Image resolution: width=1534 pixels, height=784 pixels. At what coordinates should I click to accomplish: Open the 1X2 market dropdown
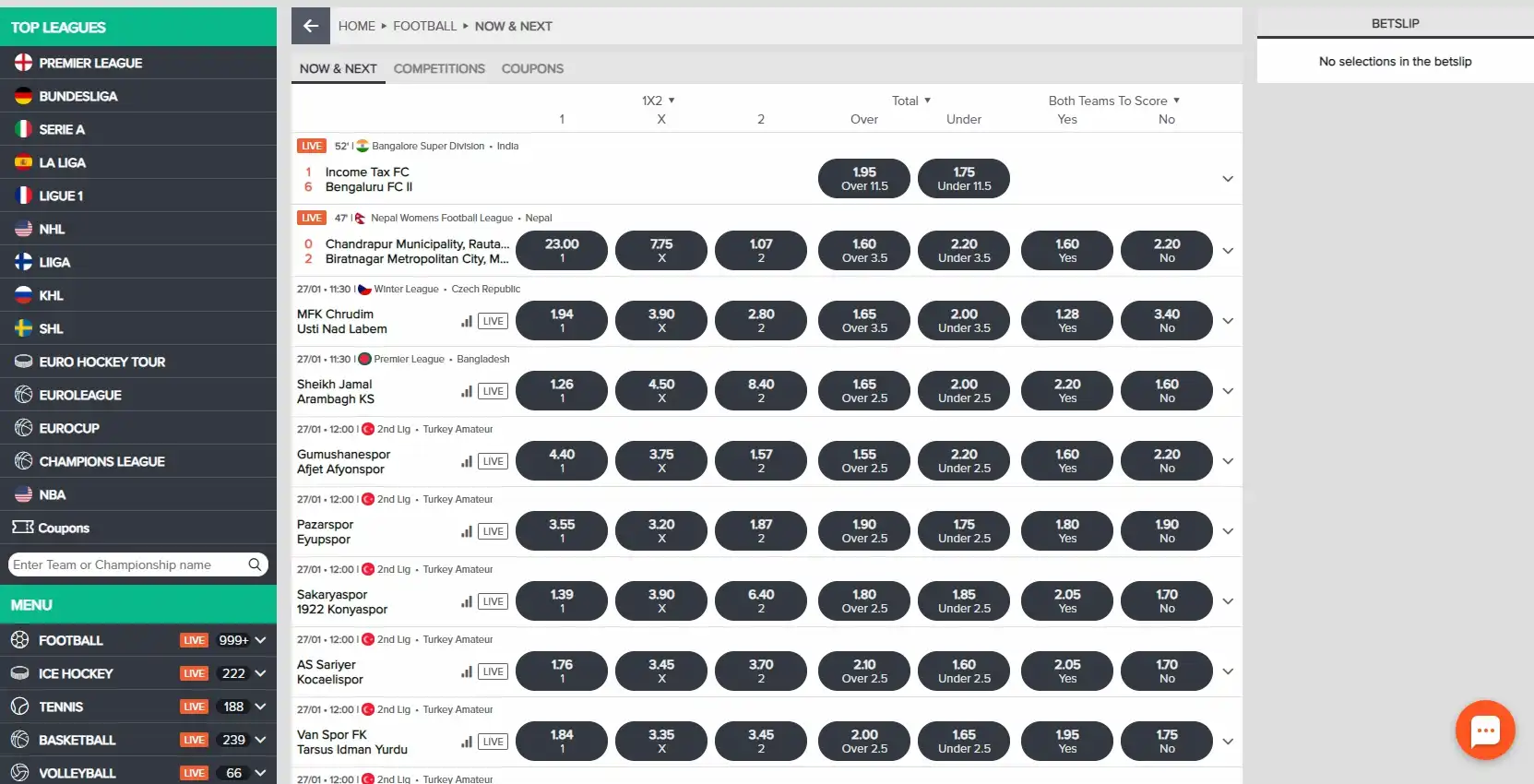(659, 101)
